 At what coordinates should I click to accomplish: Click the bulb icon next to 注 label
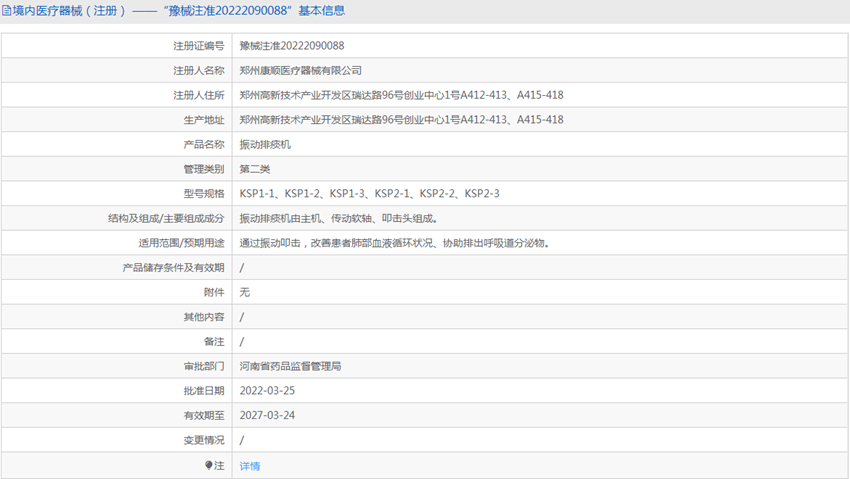coord(209,465)
